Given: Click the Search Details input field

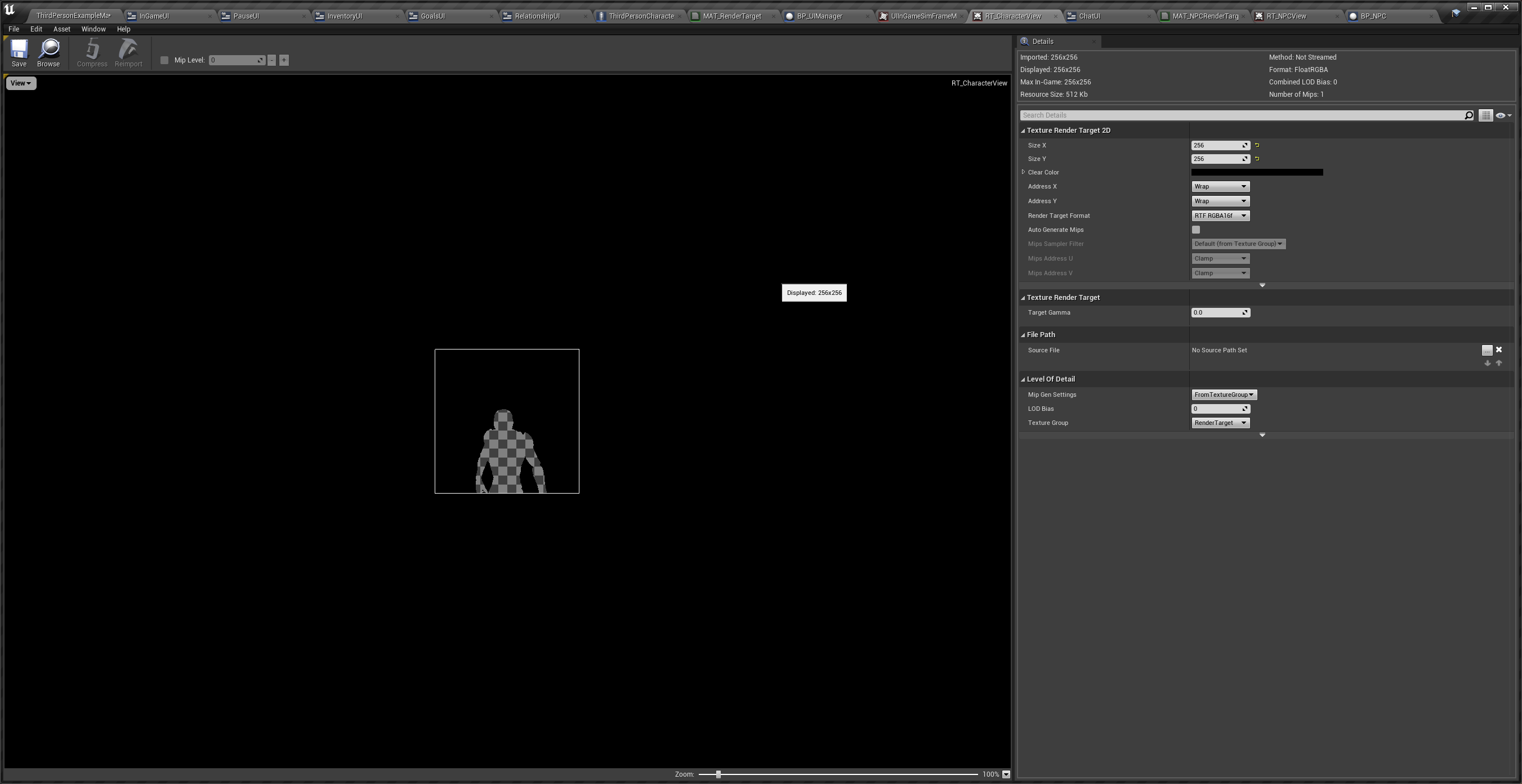Looking at the screenshot, I should click(x=1241, y=116).
